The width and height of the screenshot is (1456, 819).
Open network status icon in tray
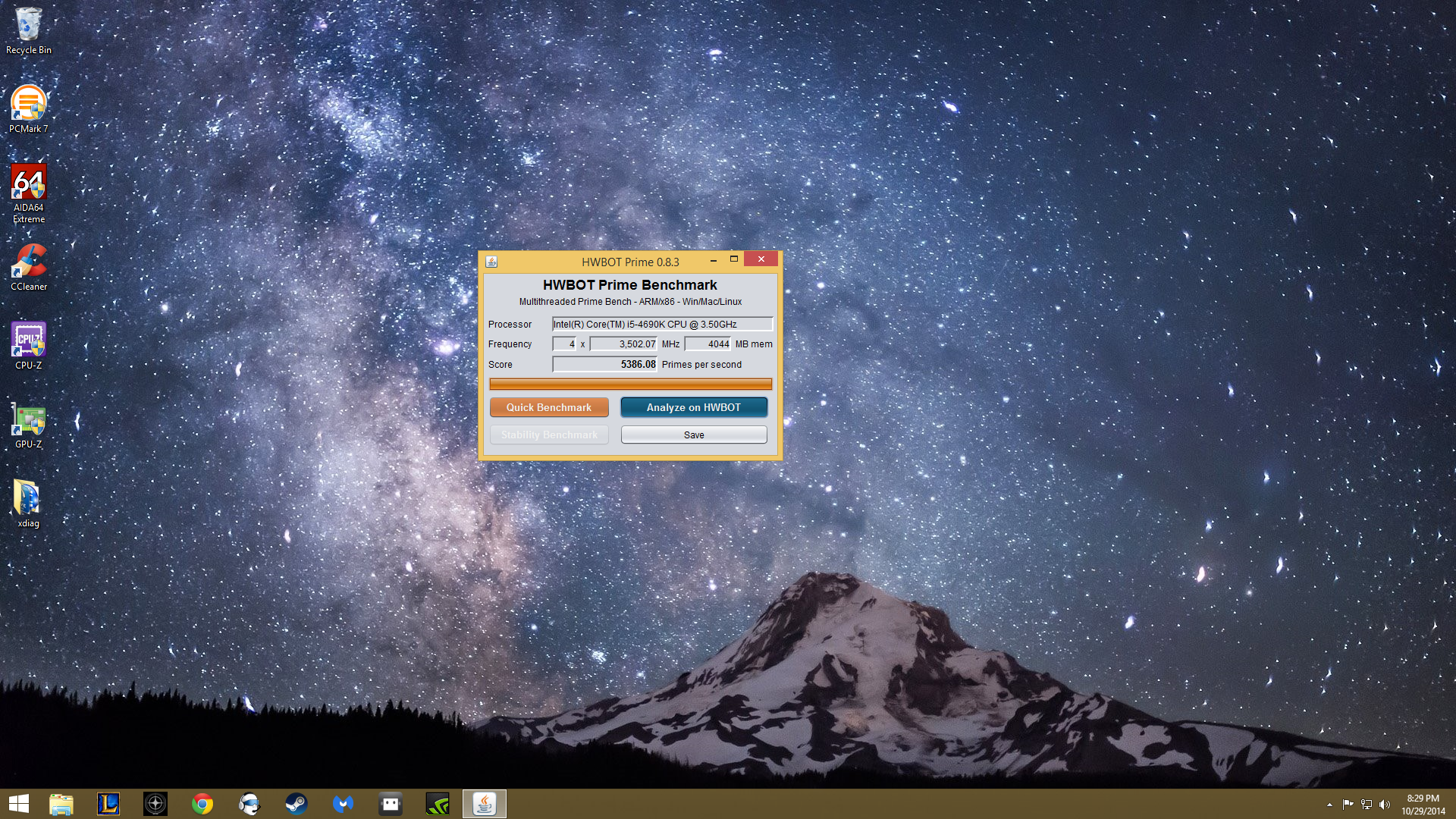[1367, 805]
